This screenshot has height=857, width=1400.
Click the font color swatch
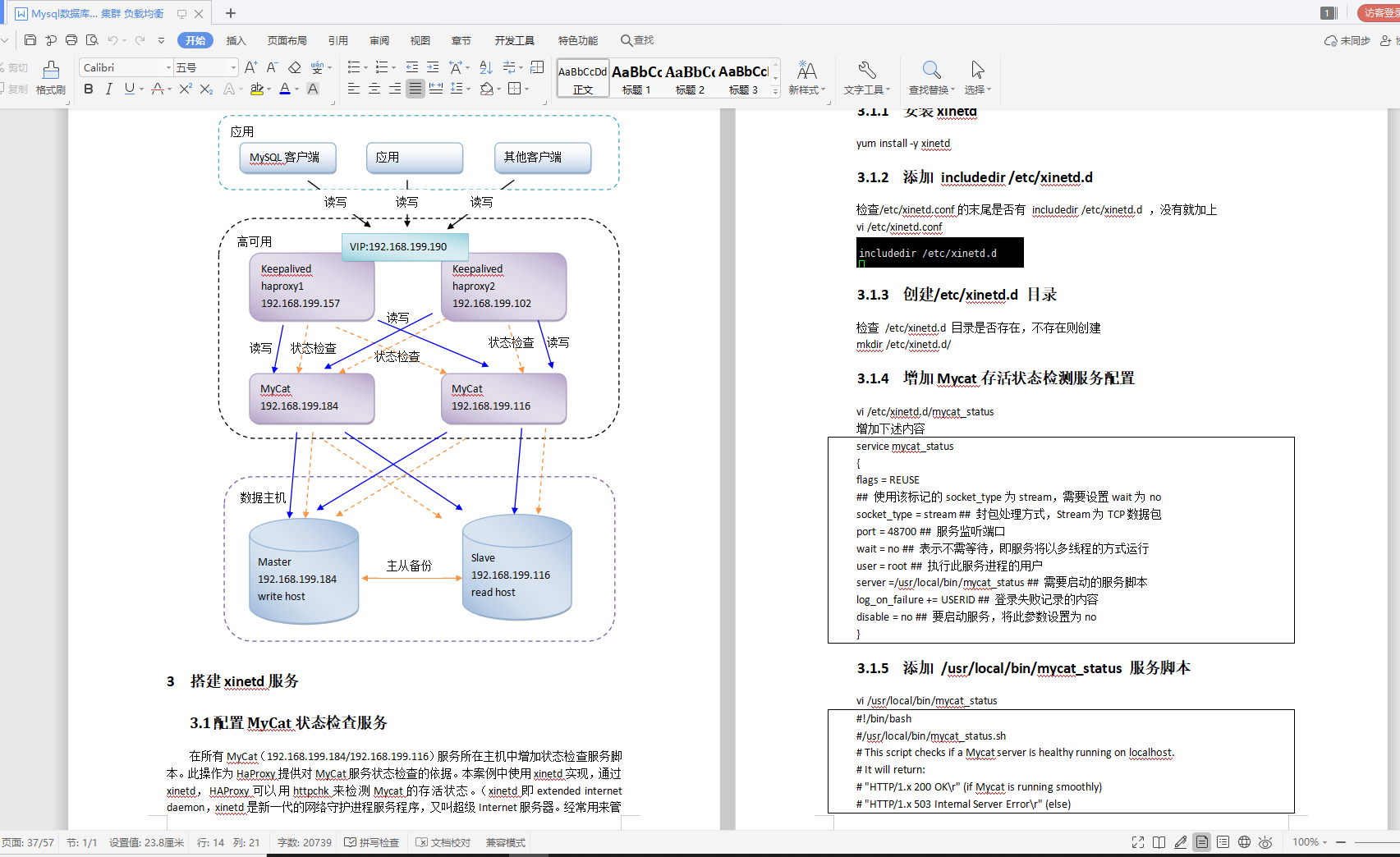point(286,89)
